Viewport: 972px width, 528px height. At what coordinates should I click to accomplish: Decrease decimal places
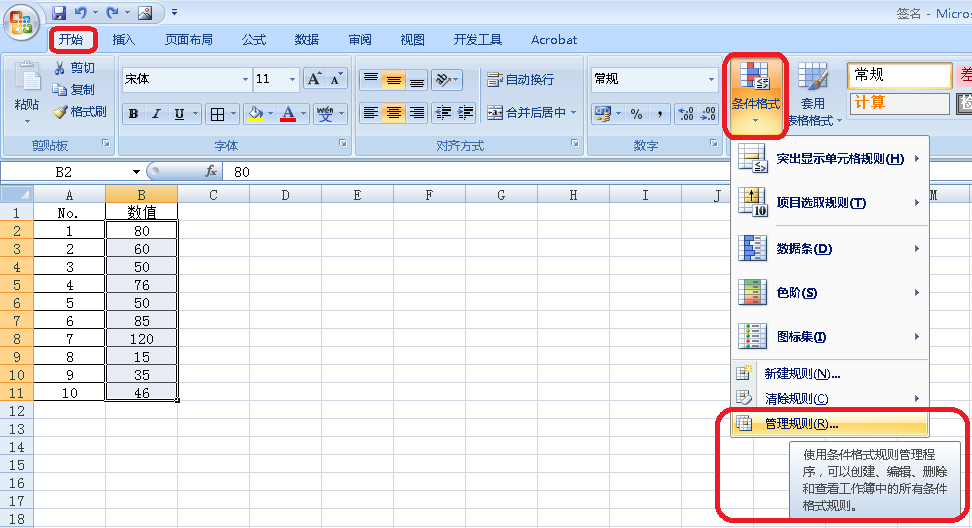[708, 114]
